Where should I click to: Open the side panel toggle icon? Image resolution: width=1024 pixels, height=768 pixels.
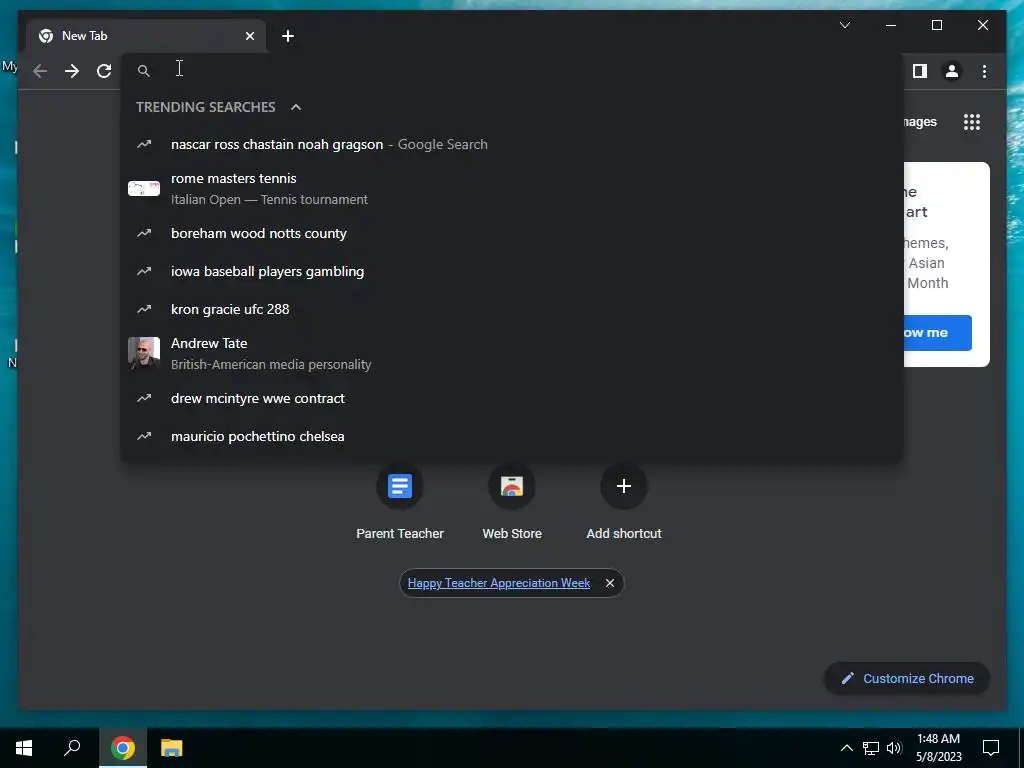pyautogui.click(x=920, y=71)
